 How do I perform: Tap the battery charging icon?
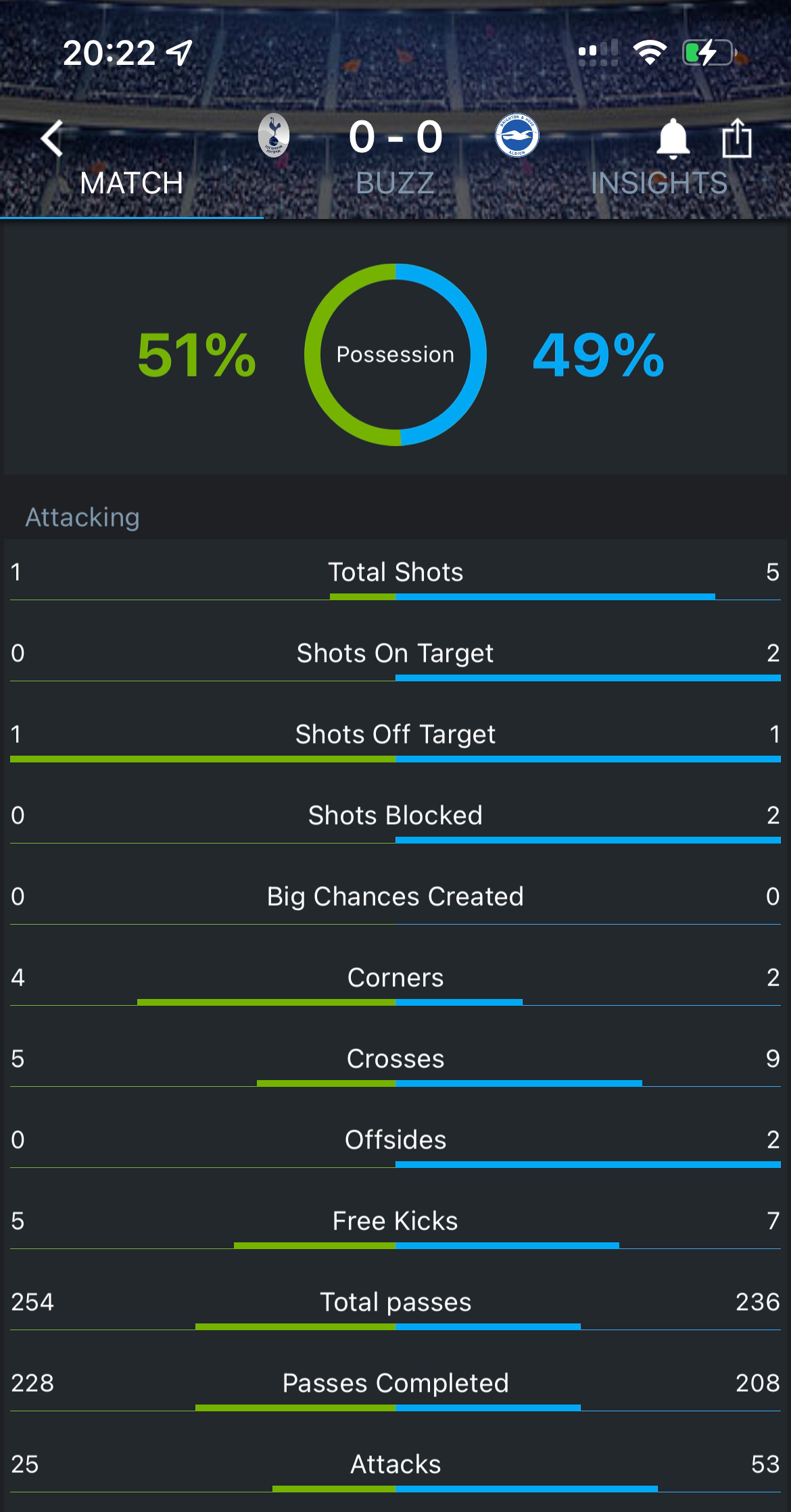708,52
